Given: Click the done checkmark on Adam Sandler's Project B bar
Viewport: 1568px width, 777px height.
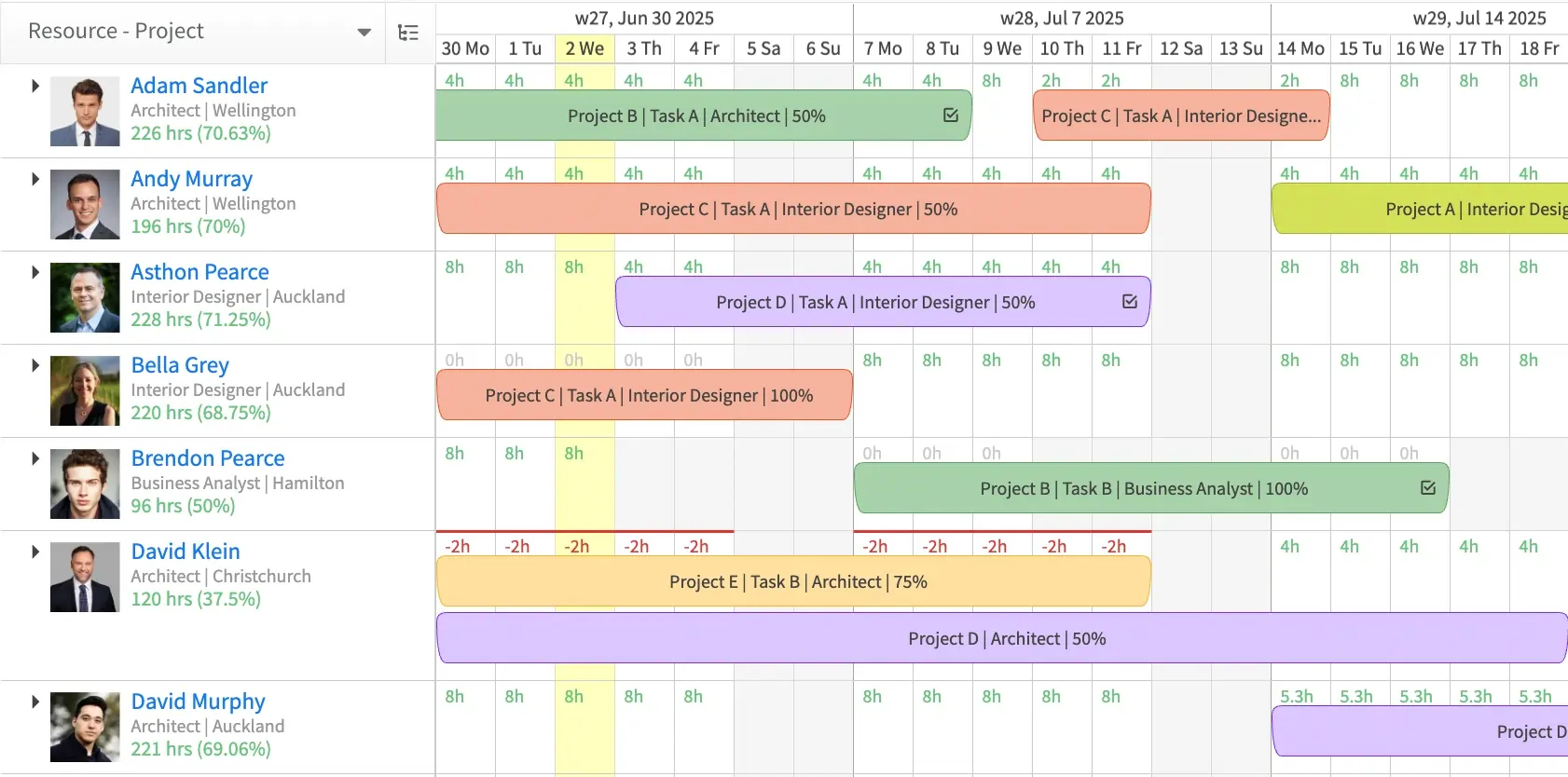Looking at the screenshot, I should click(950, 116).
